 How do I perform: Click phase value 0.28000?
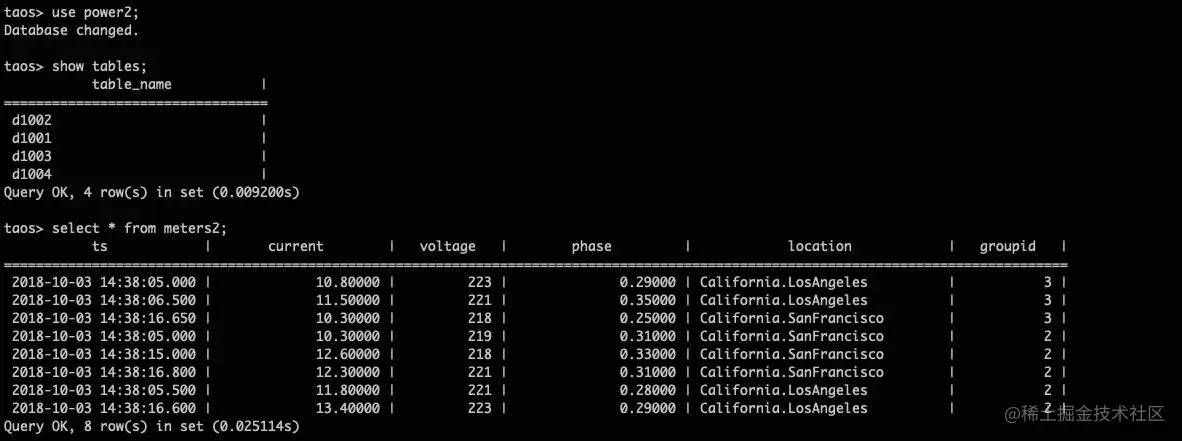click(648, 390)
